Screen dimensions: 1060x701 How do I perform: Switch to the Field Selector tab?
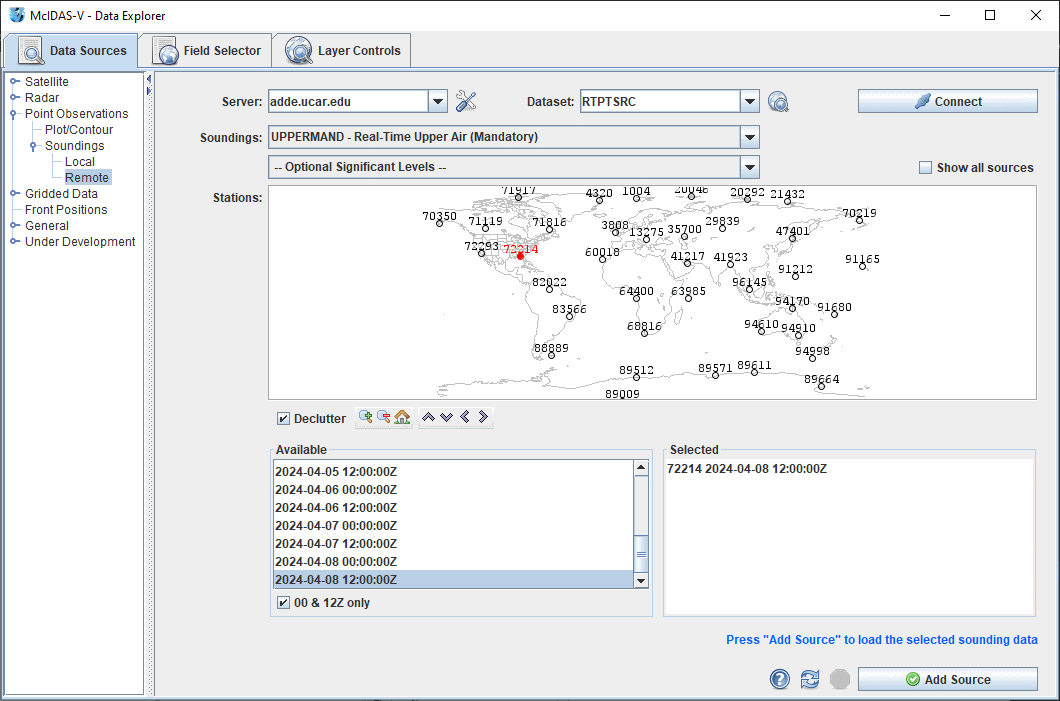click(206, 51)
